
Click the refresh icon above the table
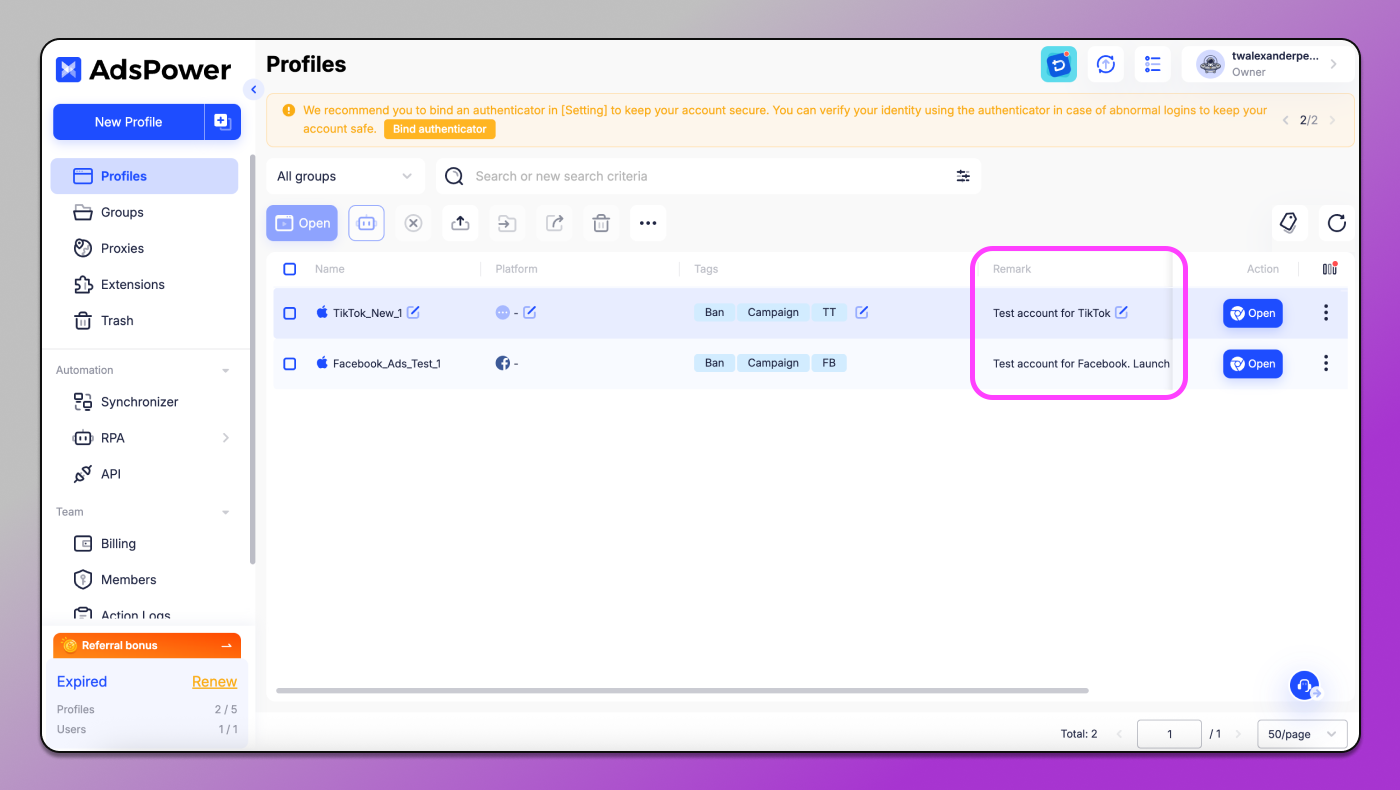(x=1336, y=223)
